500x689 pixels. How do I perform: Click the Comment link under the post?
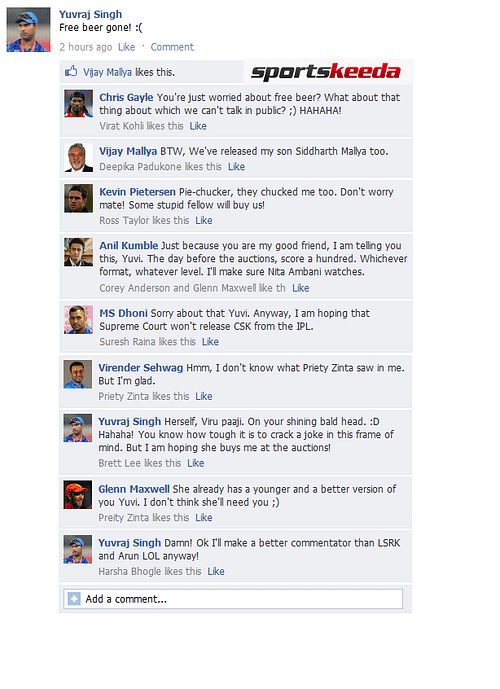172,47
